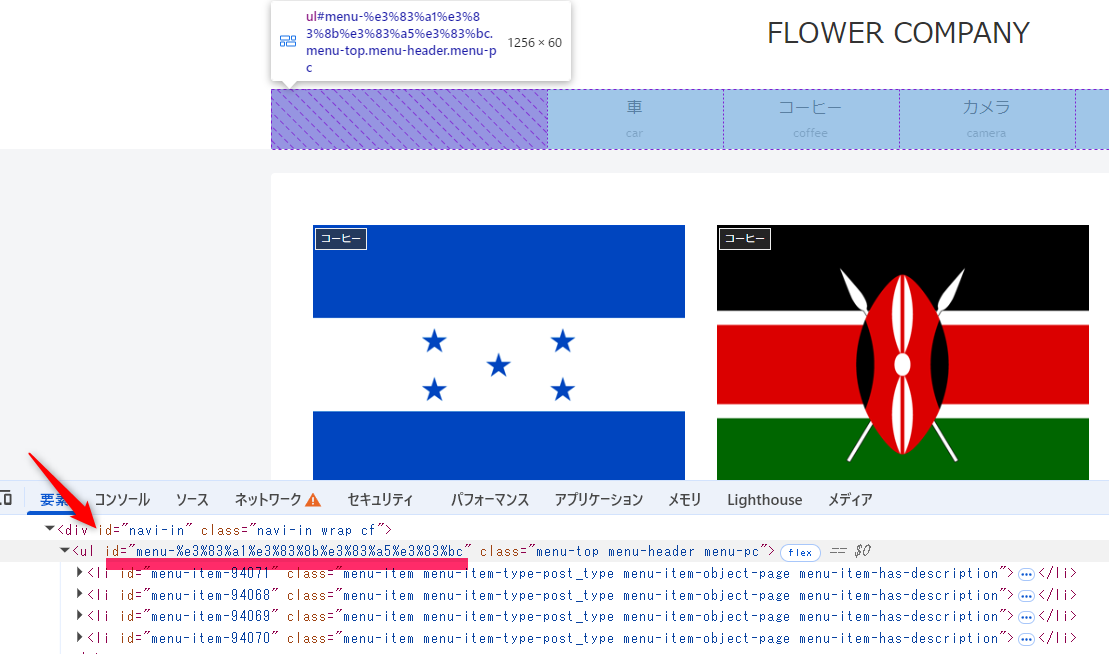Image resolution: width=1109 pixels, height=654 pixels.
Task: Open the Lighthouse tab
Action: pos(764,500)
